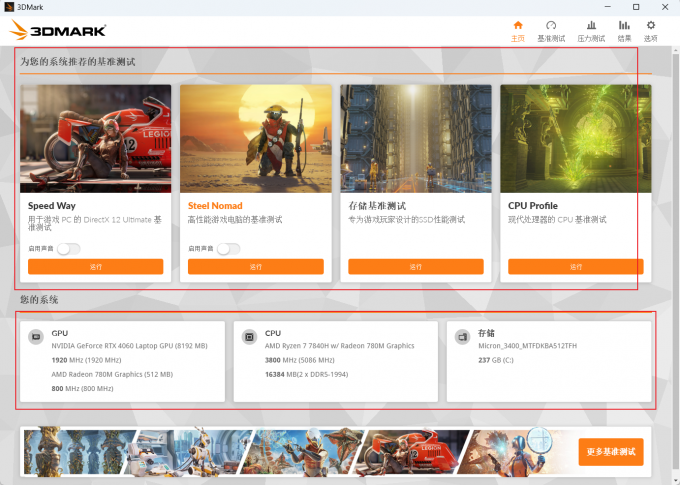Image resolution: width=680 pixels, height=485 pixels.
Task: Click the 为您的系统推荐的基准测试 heading
Action: pos(78,62)
